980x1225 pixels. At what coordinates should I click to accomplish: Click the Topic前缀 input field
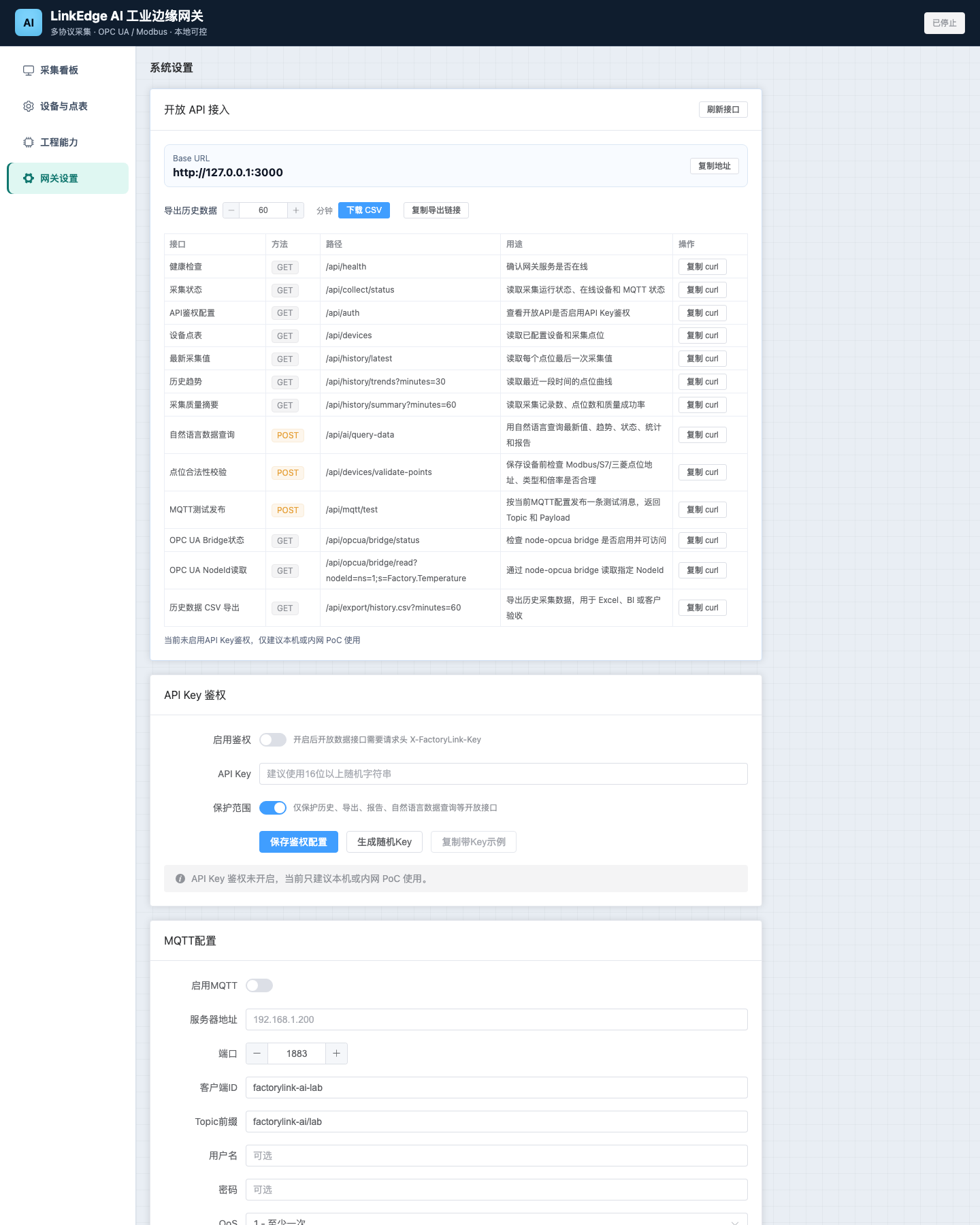(497, 1122)
